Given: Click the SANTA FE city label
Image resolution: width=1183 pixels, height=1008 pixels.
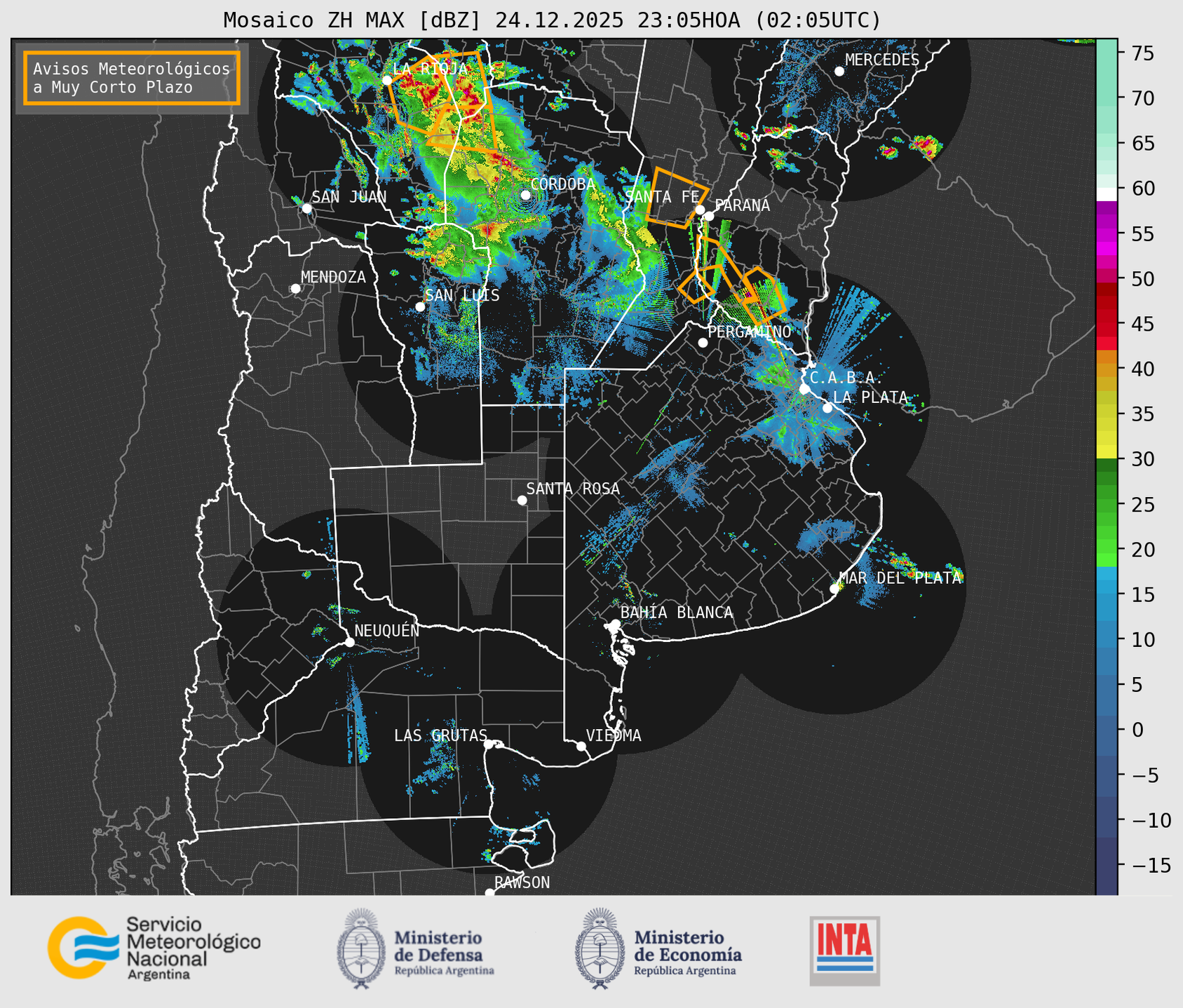Looking at the screenshot, I should click(x=662, y=197).
